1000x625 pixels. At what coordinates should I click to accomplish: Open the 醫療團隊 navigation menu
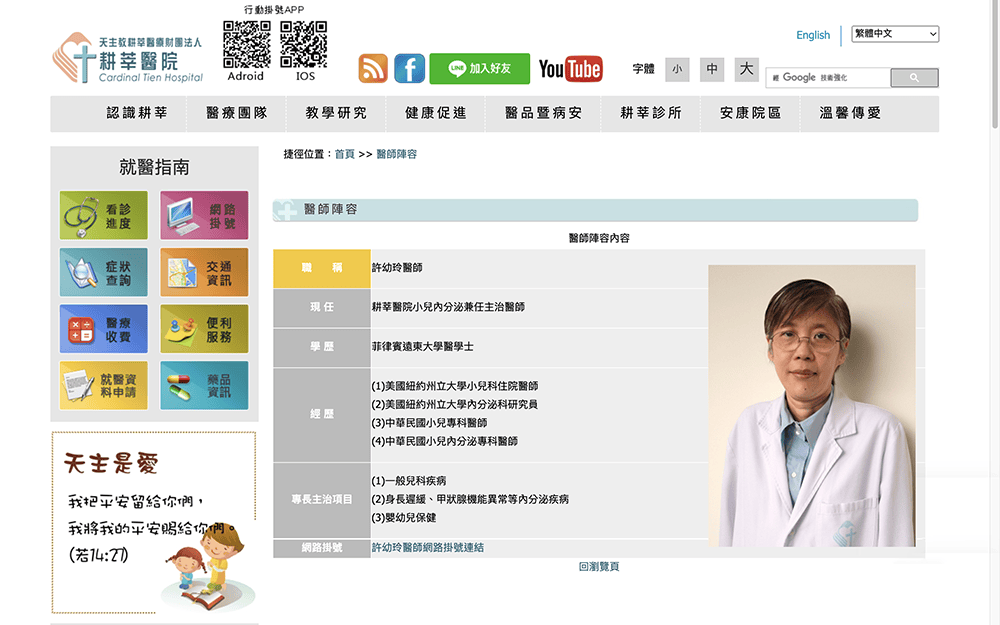tap(237, 113)
